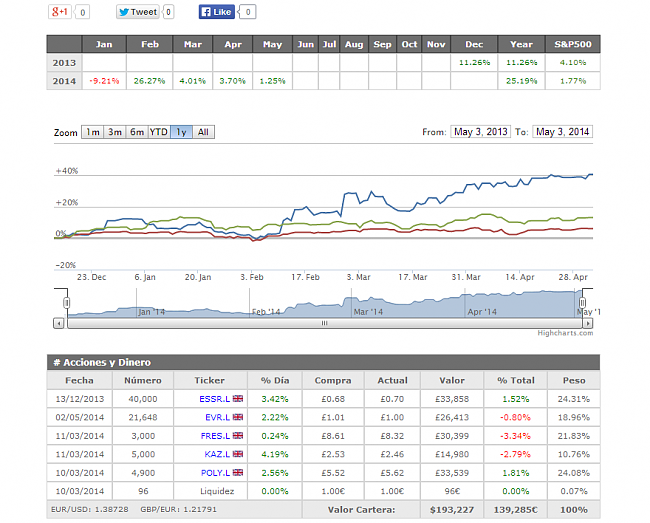Click the % Total column header
Screen dimensions: 650x523
coord(516,380)
